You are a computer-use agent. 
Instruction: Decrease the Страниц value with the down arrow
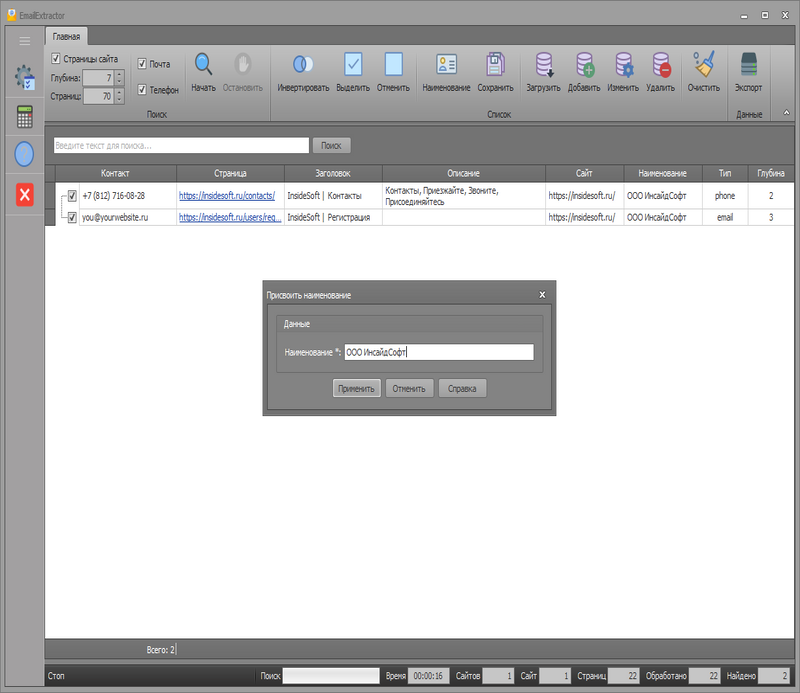119,99
